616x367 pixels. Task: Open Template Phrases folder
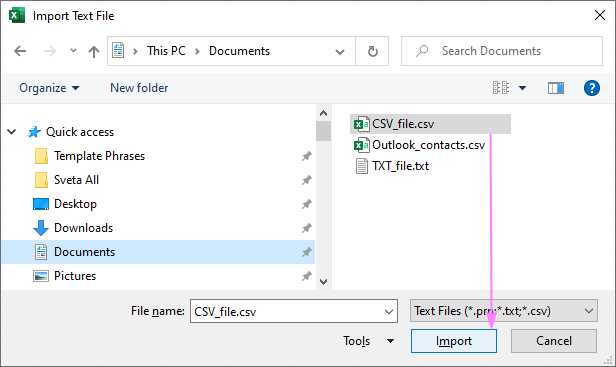[x=99, y=156]
